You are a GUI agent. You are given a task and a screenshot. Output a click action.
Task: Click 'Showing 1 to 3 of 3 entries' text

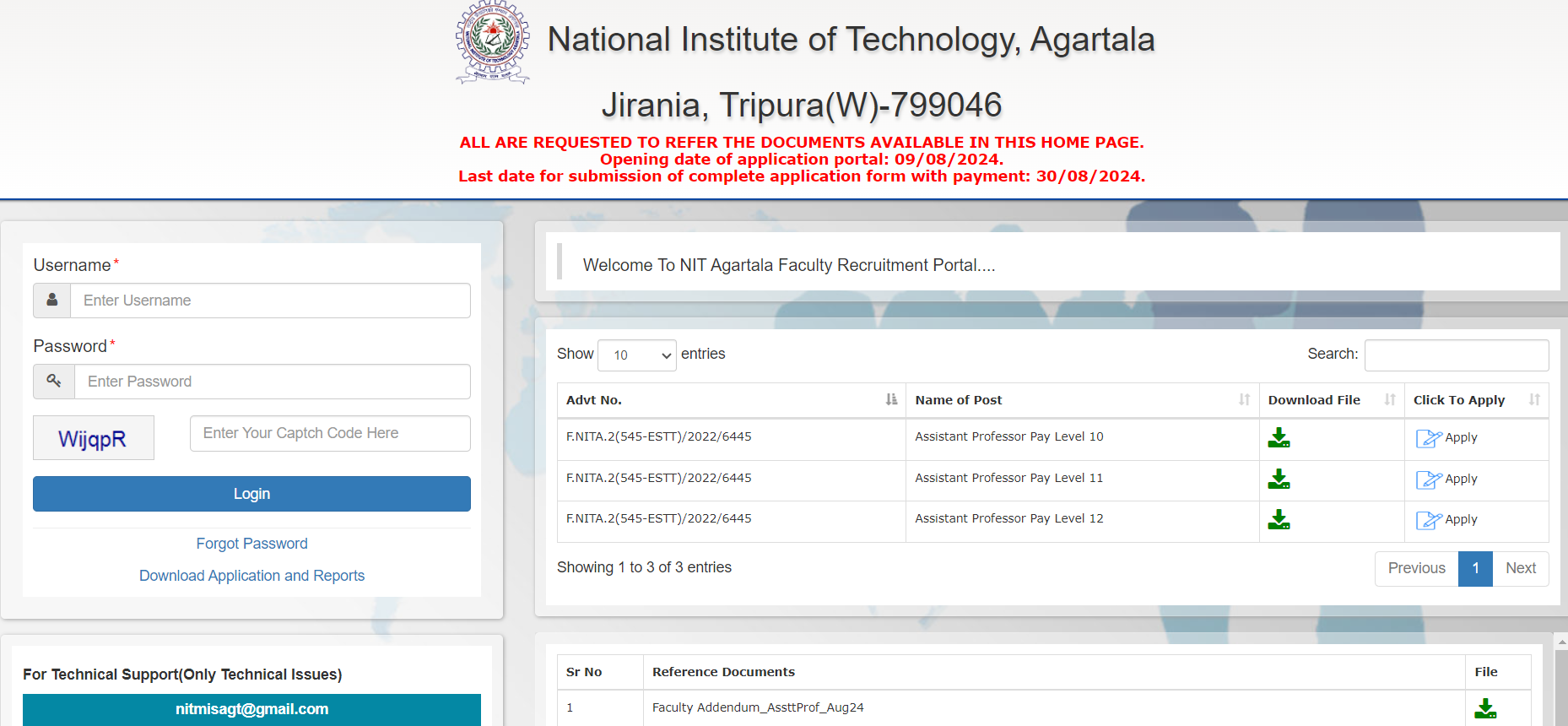[644, 567]
